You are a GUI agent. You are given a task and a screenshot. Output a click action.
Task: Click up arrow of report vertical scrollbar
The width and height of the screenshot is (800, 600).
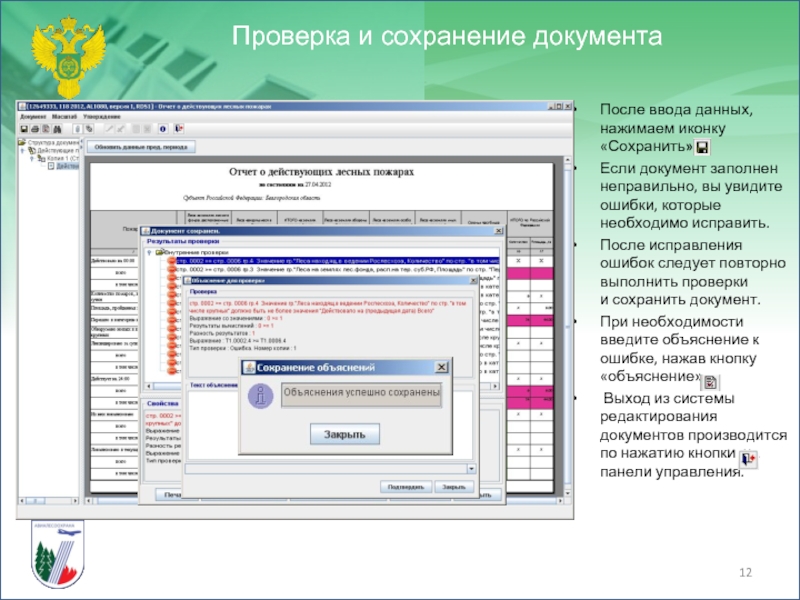(x=567, y=160)
